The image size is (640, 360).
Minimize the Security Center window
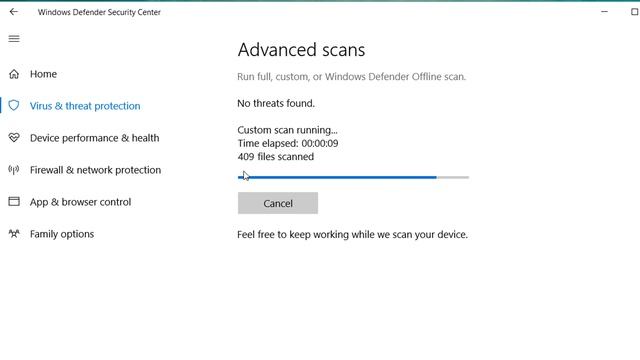pos(604,12)
